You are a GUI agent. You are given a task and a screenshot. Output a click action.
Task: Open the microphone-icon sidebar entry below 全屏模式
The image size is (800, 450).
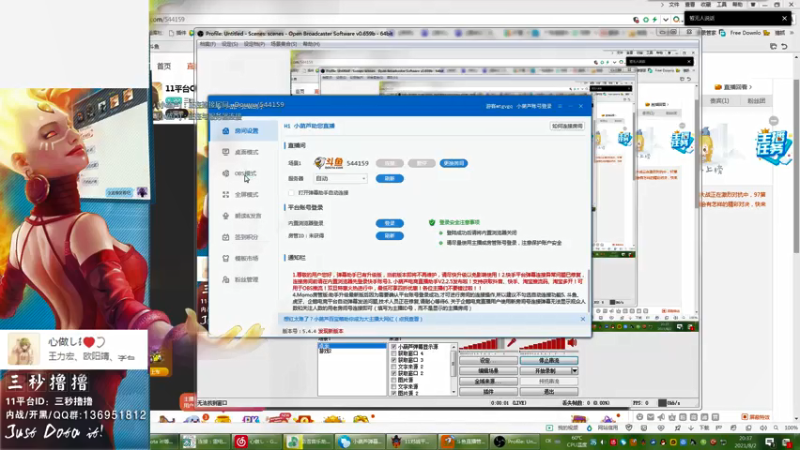click(x=243, y=216)
